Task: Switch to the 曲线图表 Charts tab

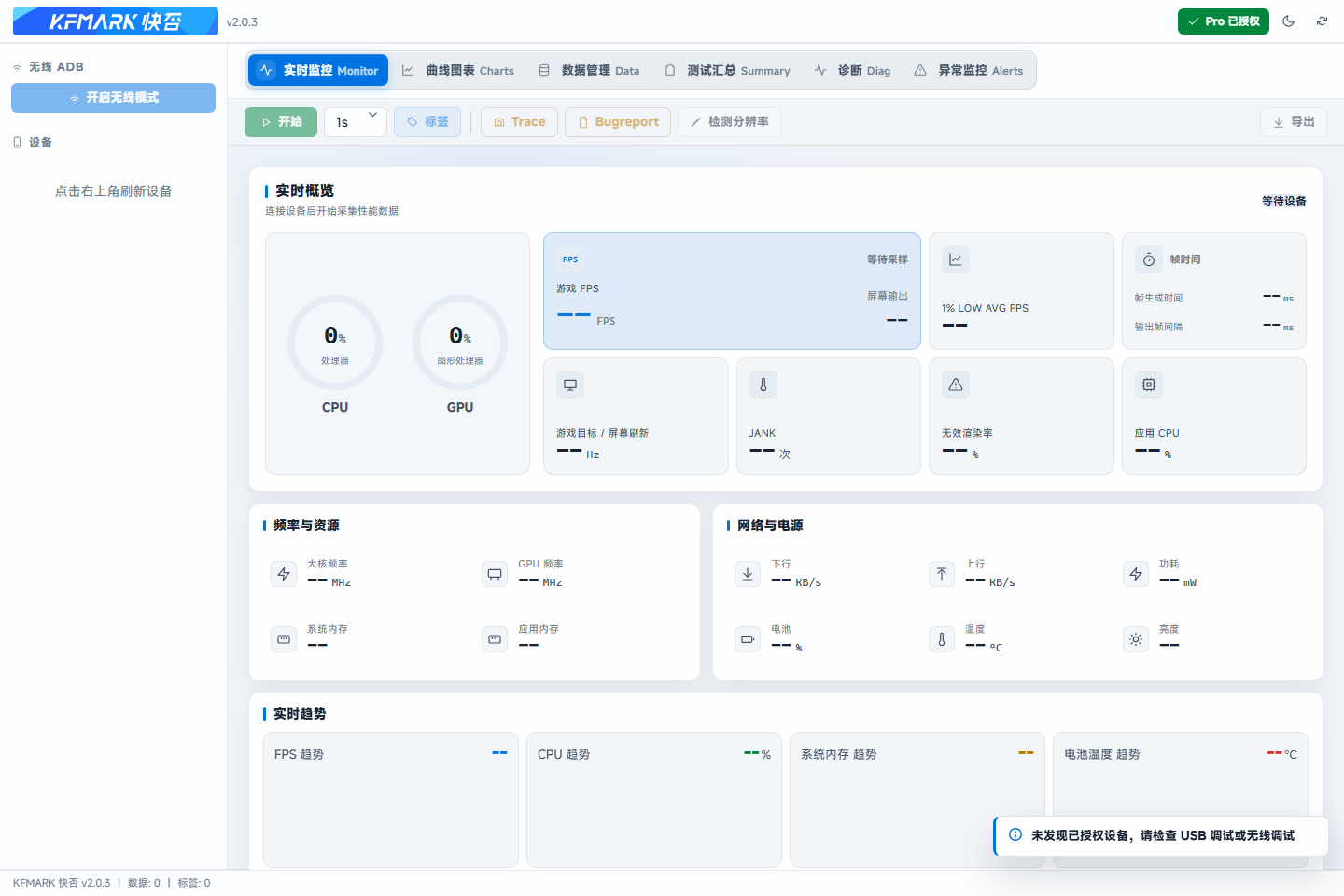Action: pos(457,70)
